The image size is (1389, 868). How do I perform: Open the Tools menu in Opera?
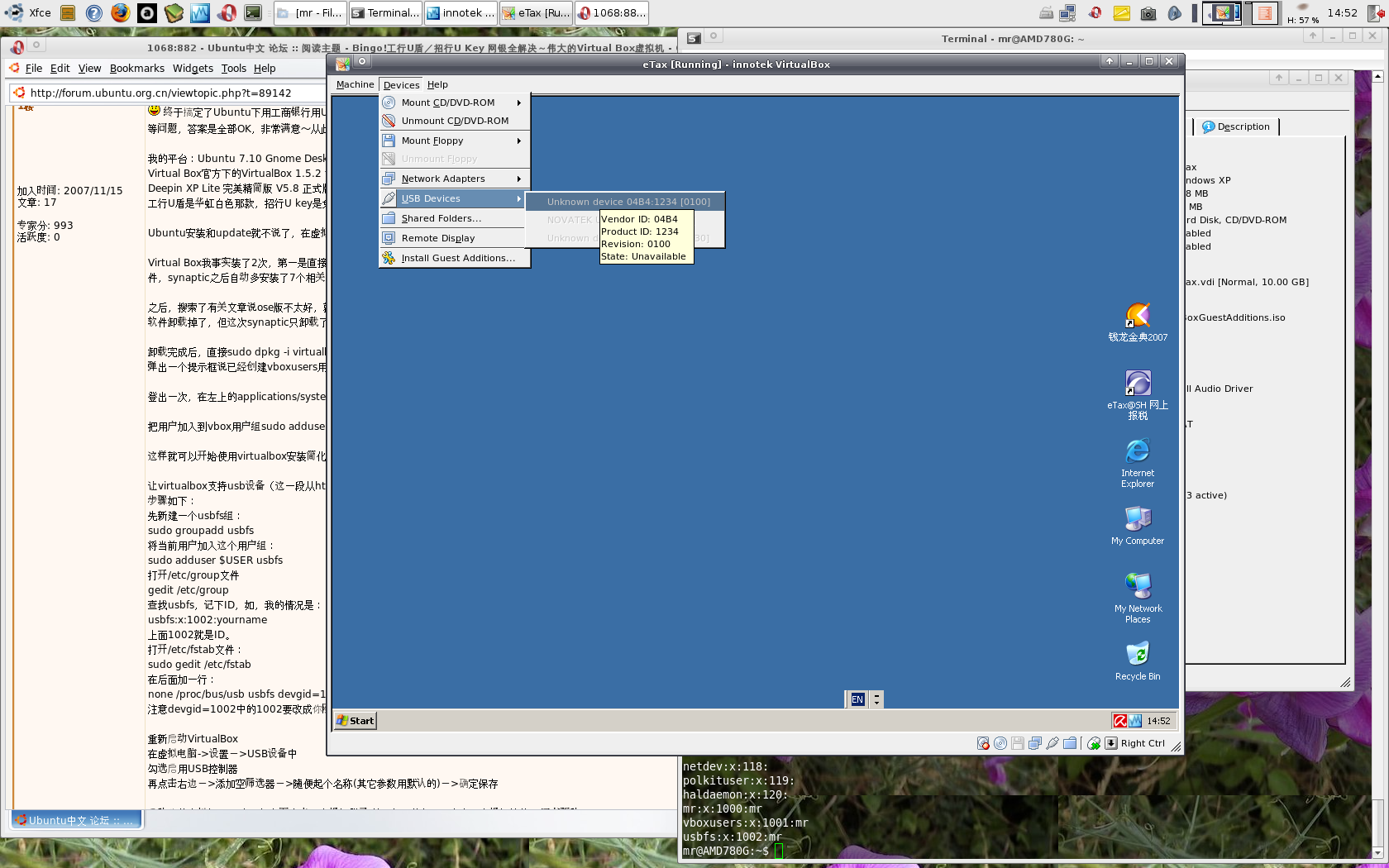click(234, 69)
